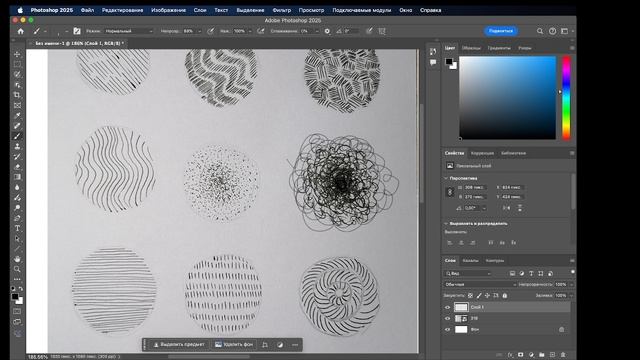The image size is (640, 360).
Task: Select the Eraser tool
Action: click(x=17, y=167)
